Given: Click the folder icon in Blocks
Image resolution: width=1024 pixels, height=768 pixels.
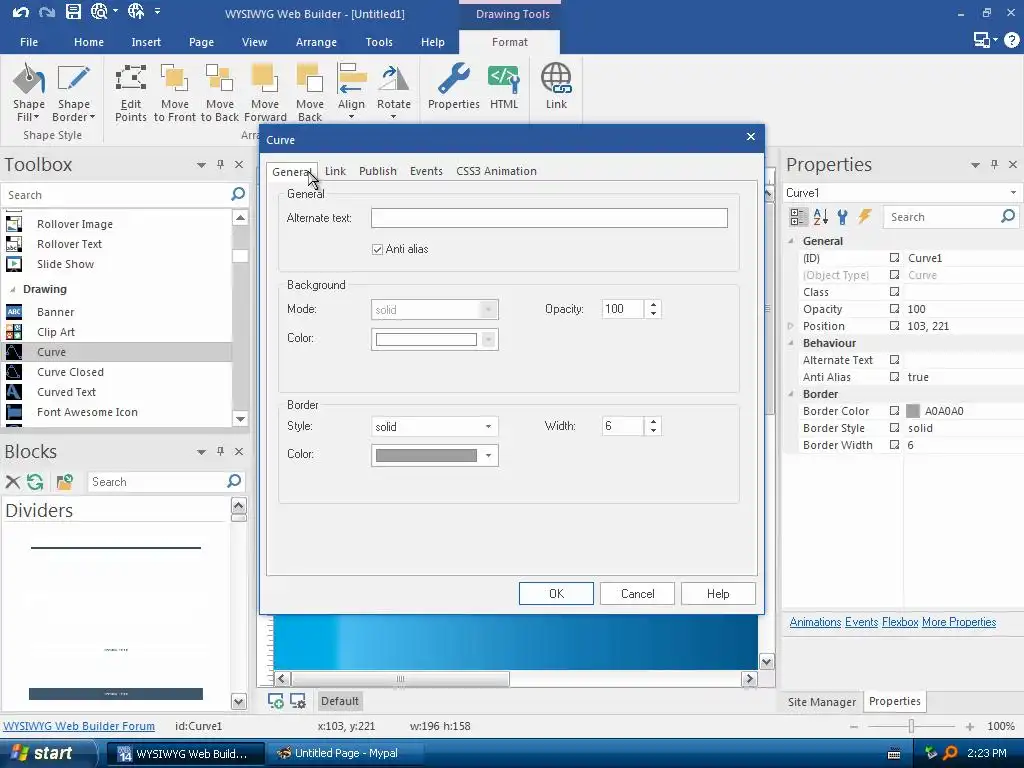Looking at the screenshot, I should [x=64, y=482].
